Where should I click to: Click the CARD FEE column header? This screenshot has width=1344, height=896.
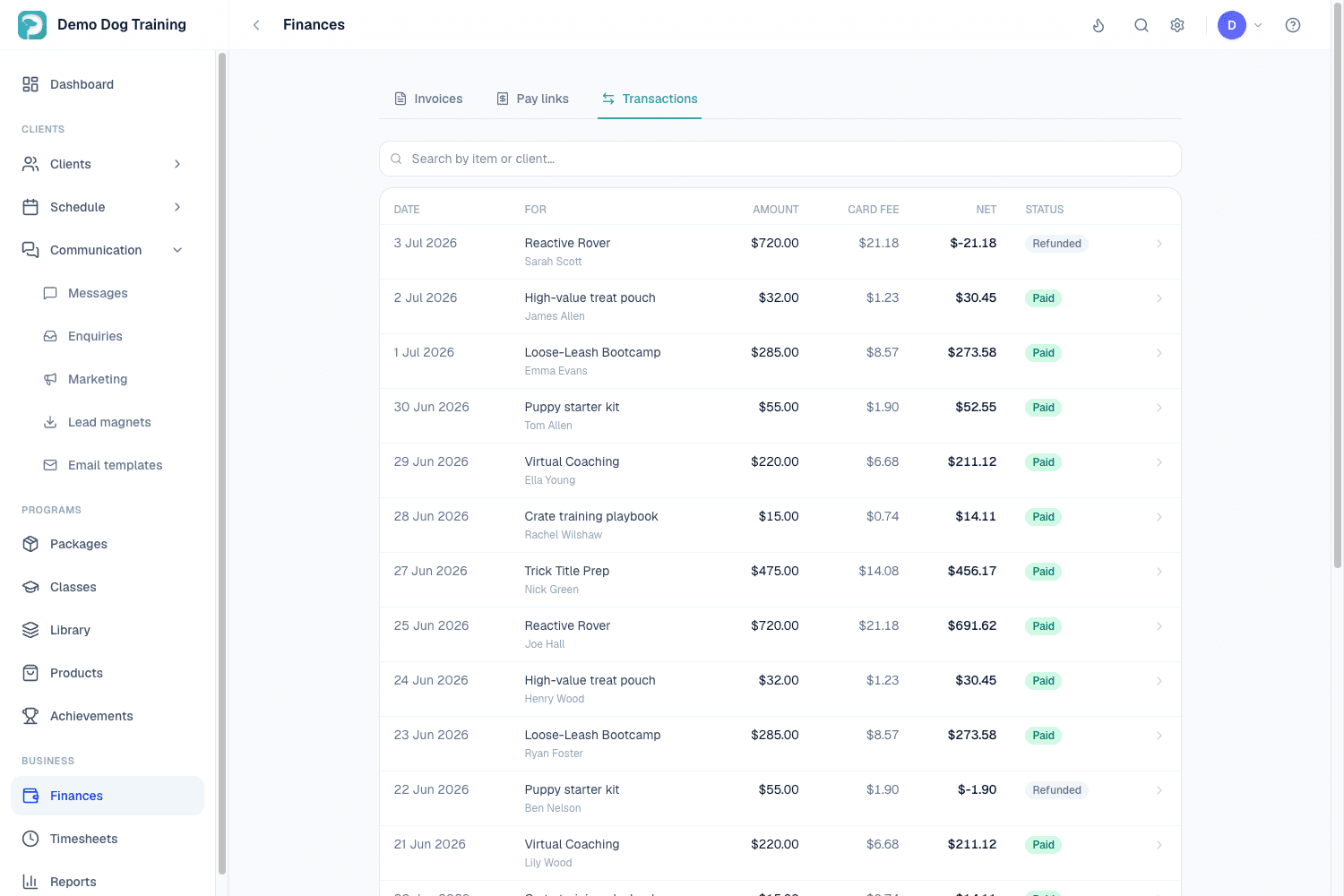point(874,210)
